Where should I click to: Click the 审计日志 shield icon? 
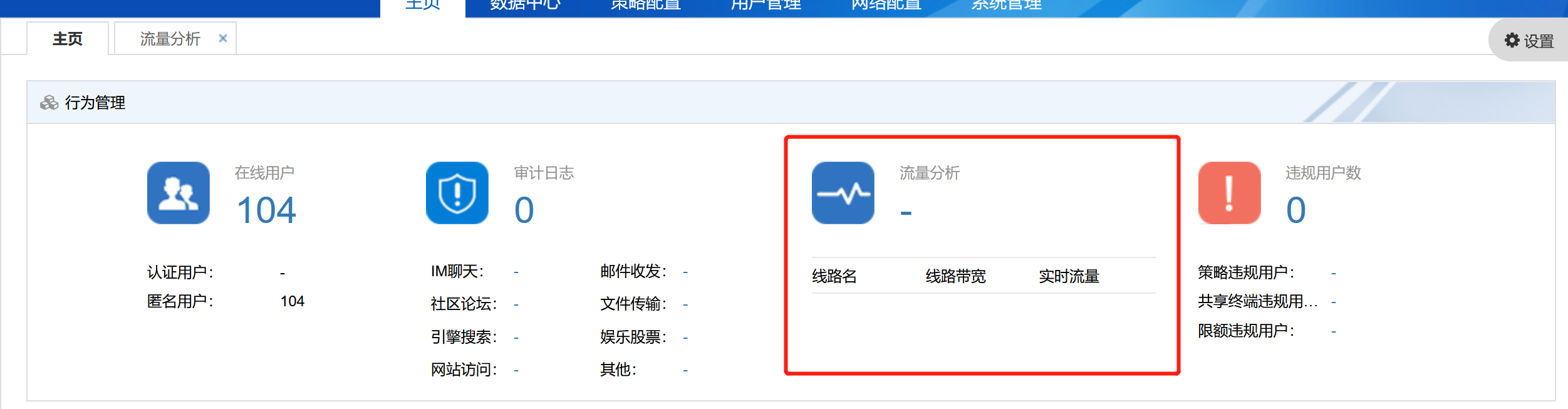(457, 193)
